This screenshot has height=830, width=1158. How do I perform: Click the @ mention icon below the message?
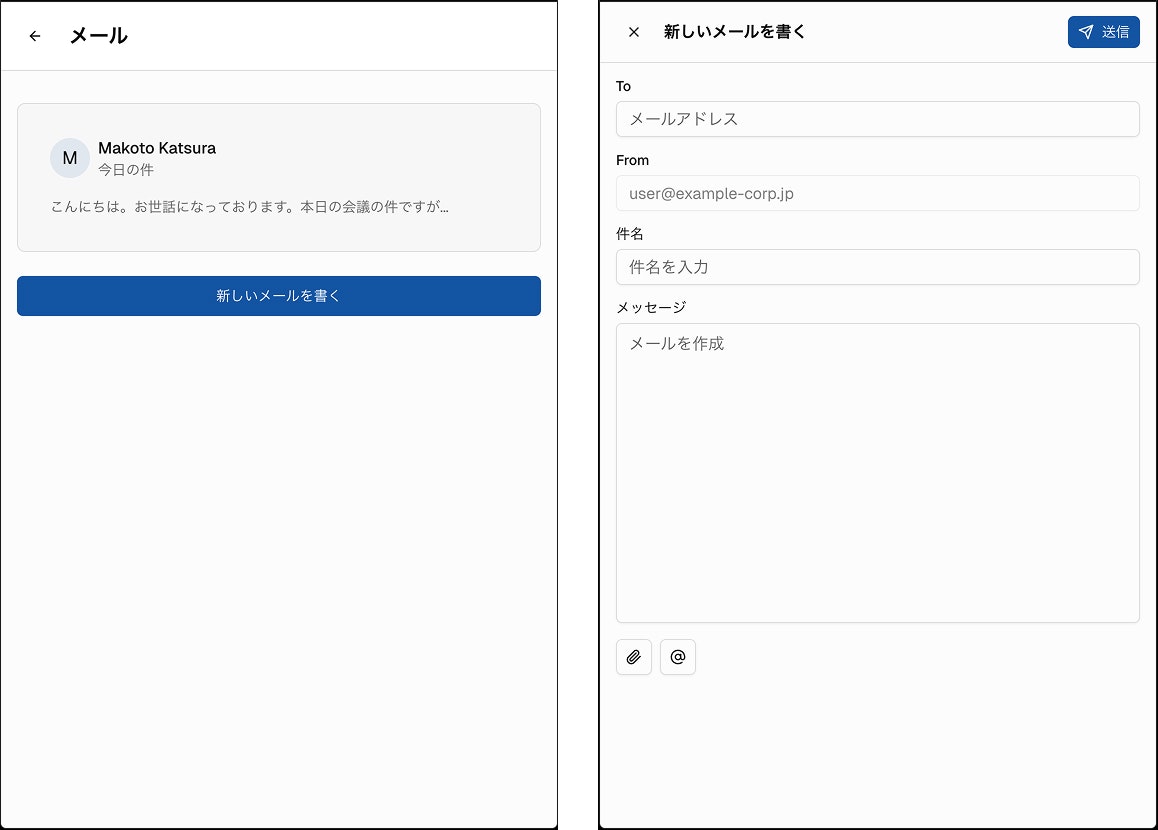coord(678,657)
